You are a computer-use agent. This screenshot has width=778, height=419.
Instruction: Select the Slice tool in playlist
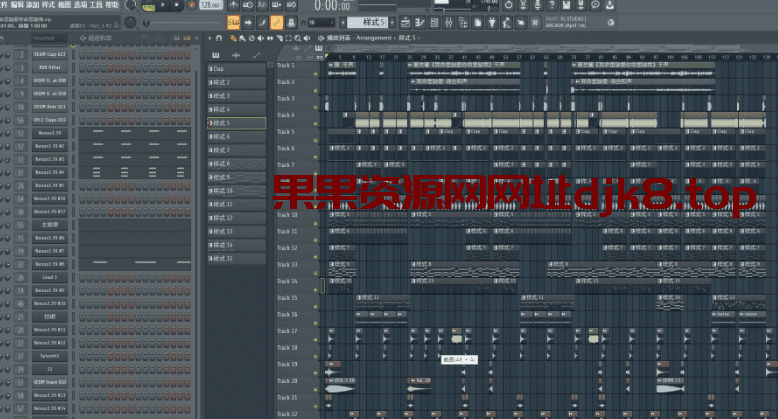click(279, 38)
